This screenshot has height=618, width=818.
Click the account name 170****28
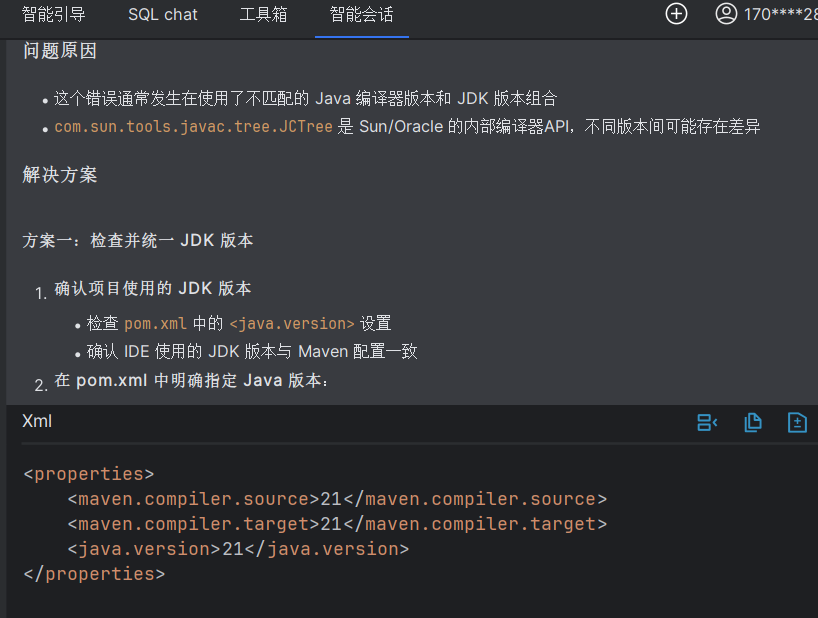780,14
